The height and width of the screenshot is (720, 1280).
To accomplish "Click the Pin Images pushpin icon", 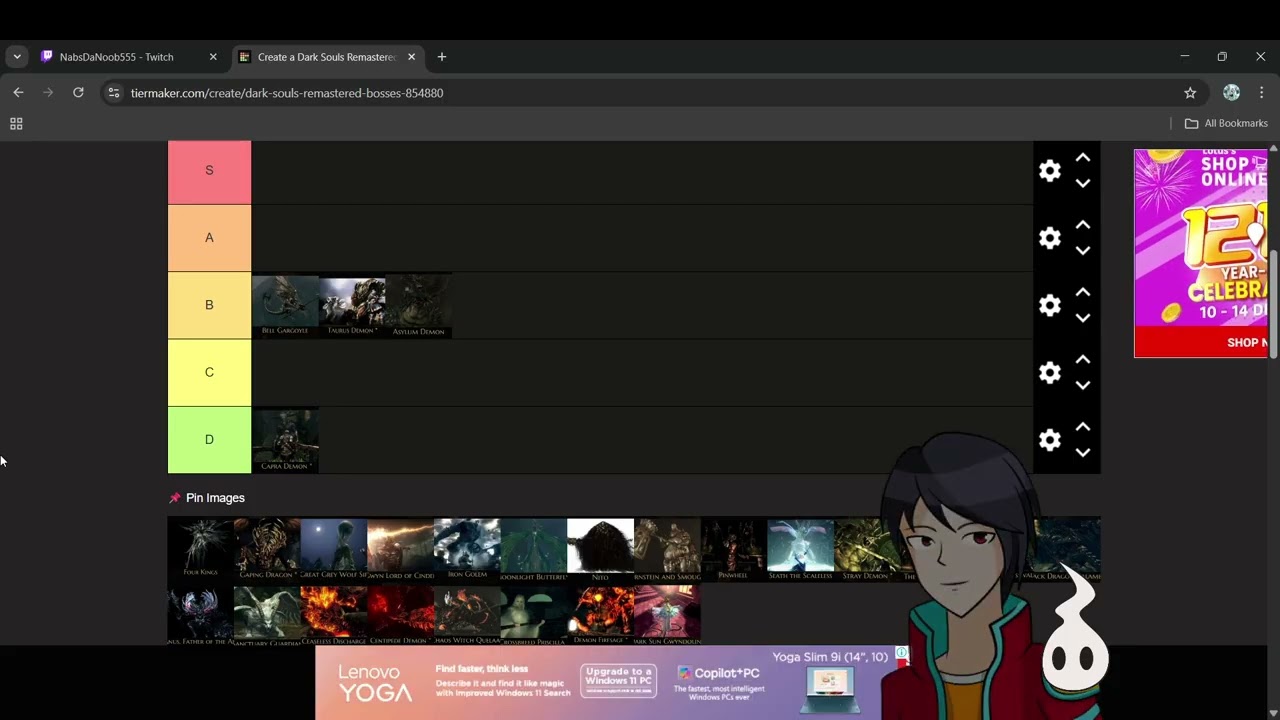I will [x=175, y=498].
